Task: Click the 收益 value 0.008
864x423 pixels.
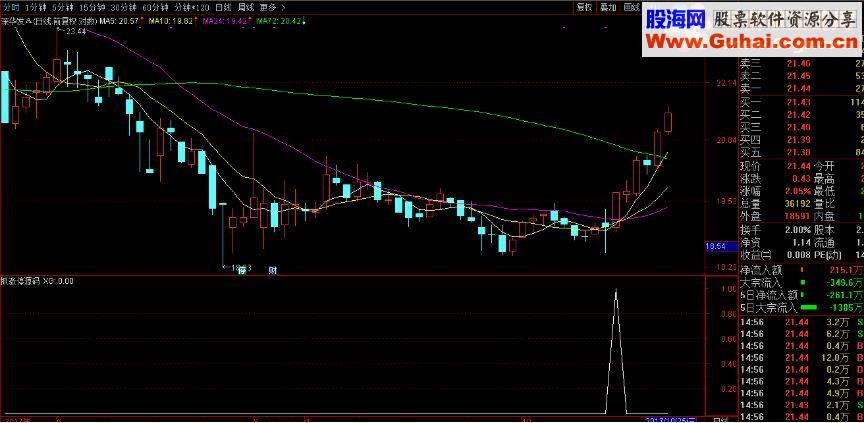Action: tap(799, 255)
